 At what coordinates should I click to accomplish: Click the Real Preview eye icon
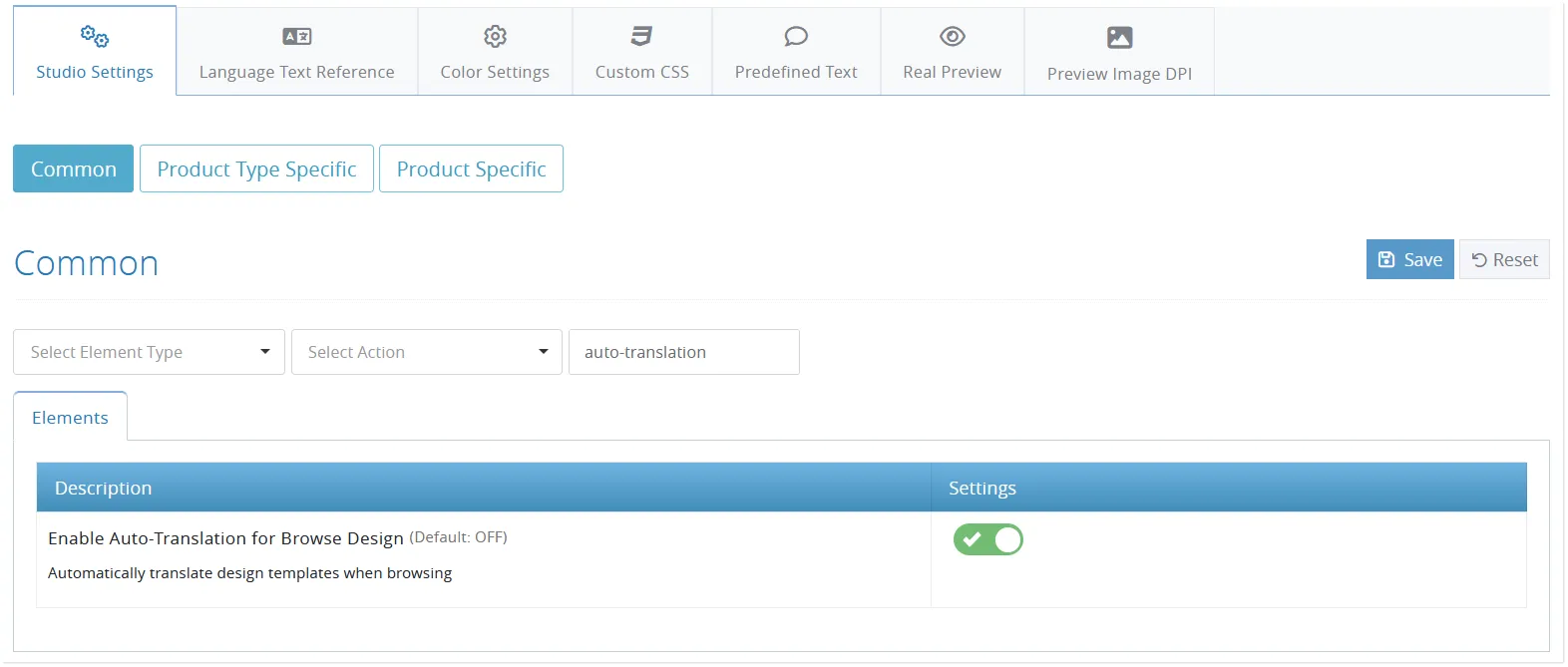[x=953, y=37]
